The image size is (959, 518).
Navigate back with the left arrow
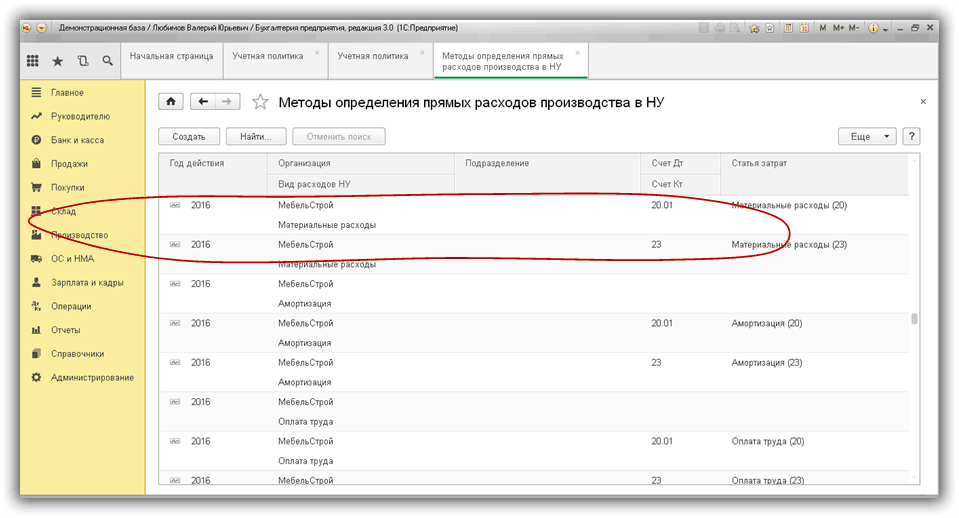click(x=204, y=102)
